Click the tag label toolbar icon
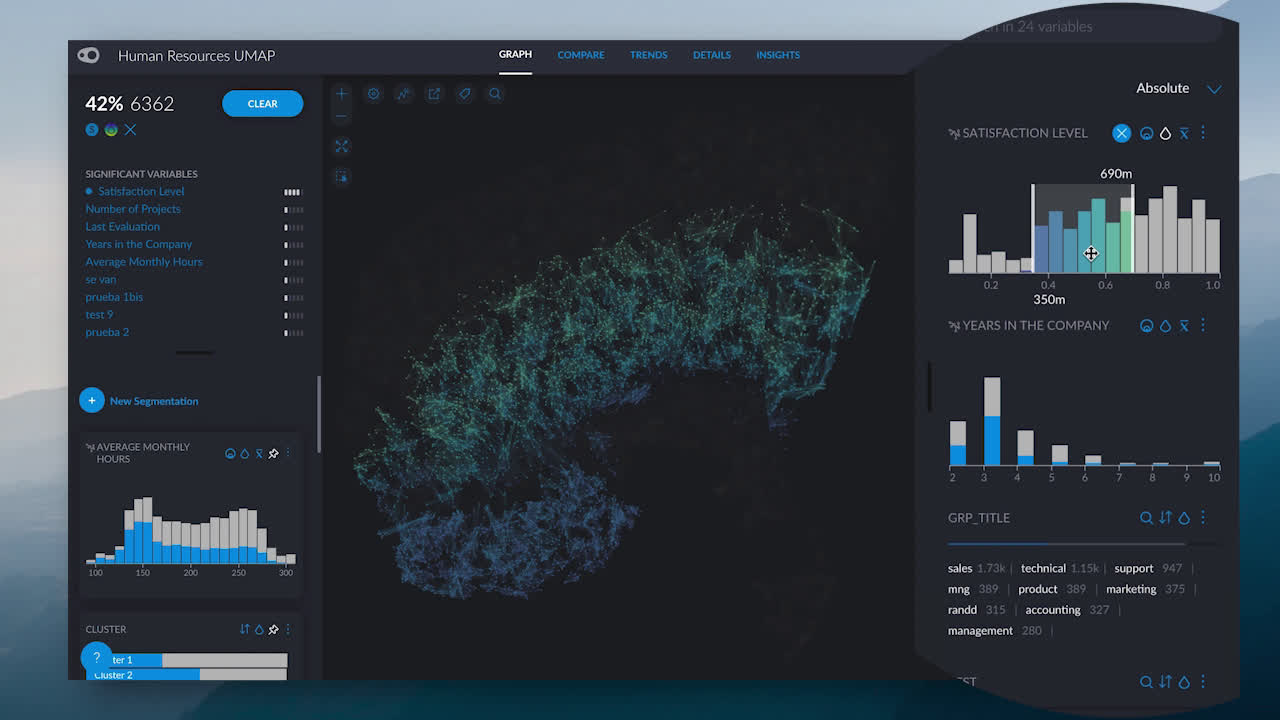1280x720 pixels. click(x=464, y=94)
